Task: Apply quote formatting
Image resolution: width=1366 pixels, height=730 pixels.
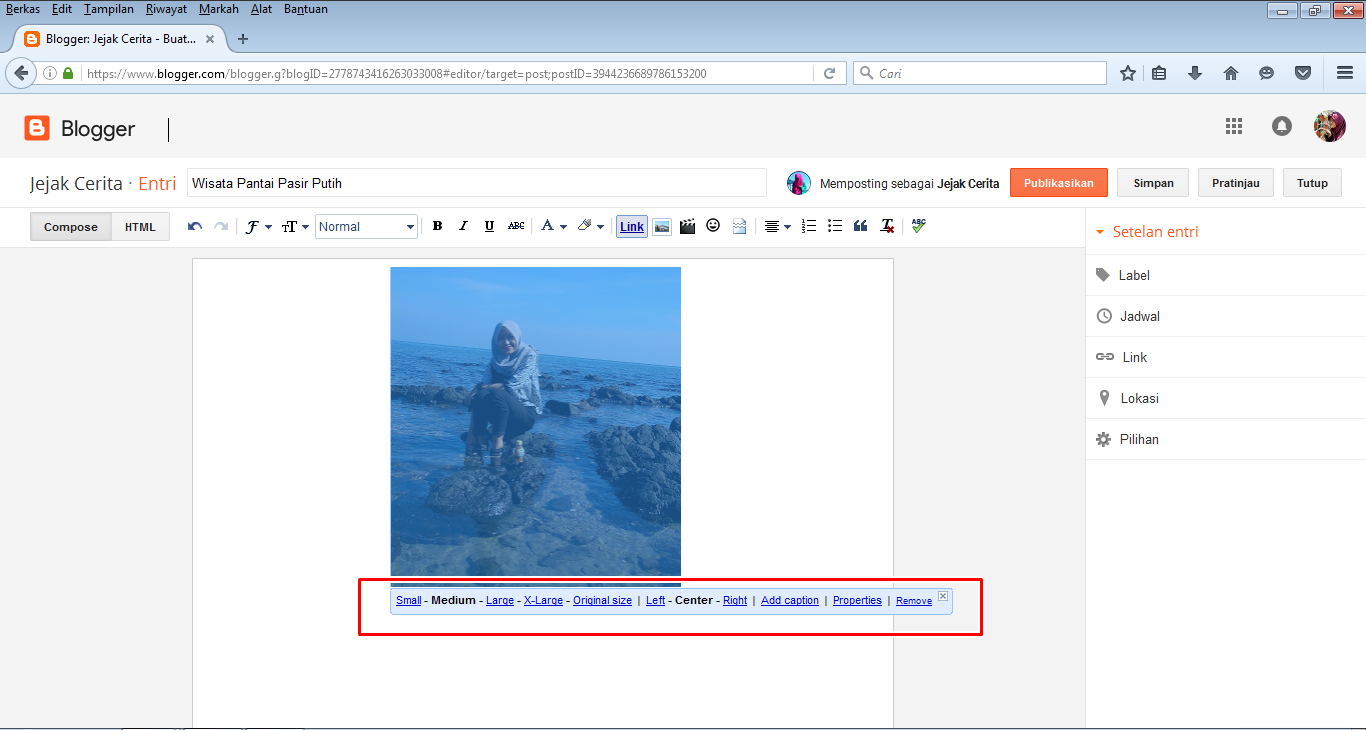Action: coord(861,227)
